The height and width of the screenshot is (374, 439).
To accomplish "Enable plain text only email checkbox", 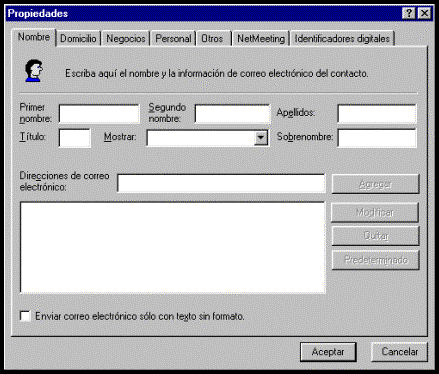I will point(25,316).
